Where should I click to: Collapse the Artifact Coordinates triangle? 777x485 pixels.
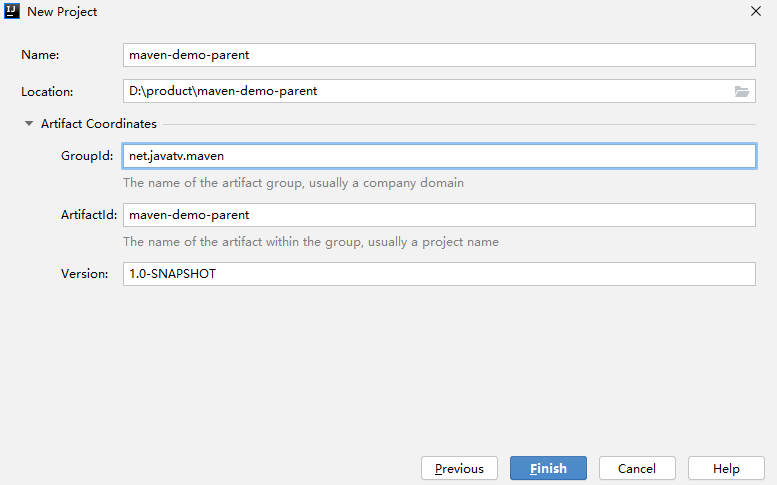click(29, 124)
